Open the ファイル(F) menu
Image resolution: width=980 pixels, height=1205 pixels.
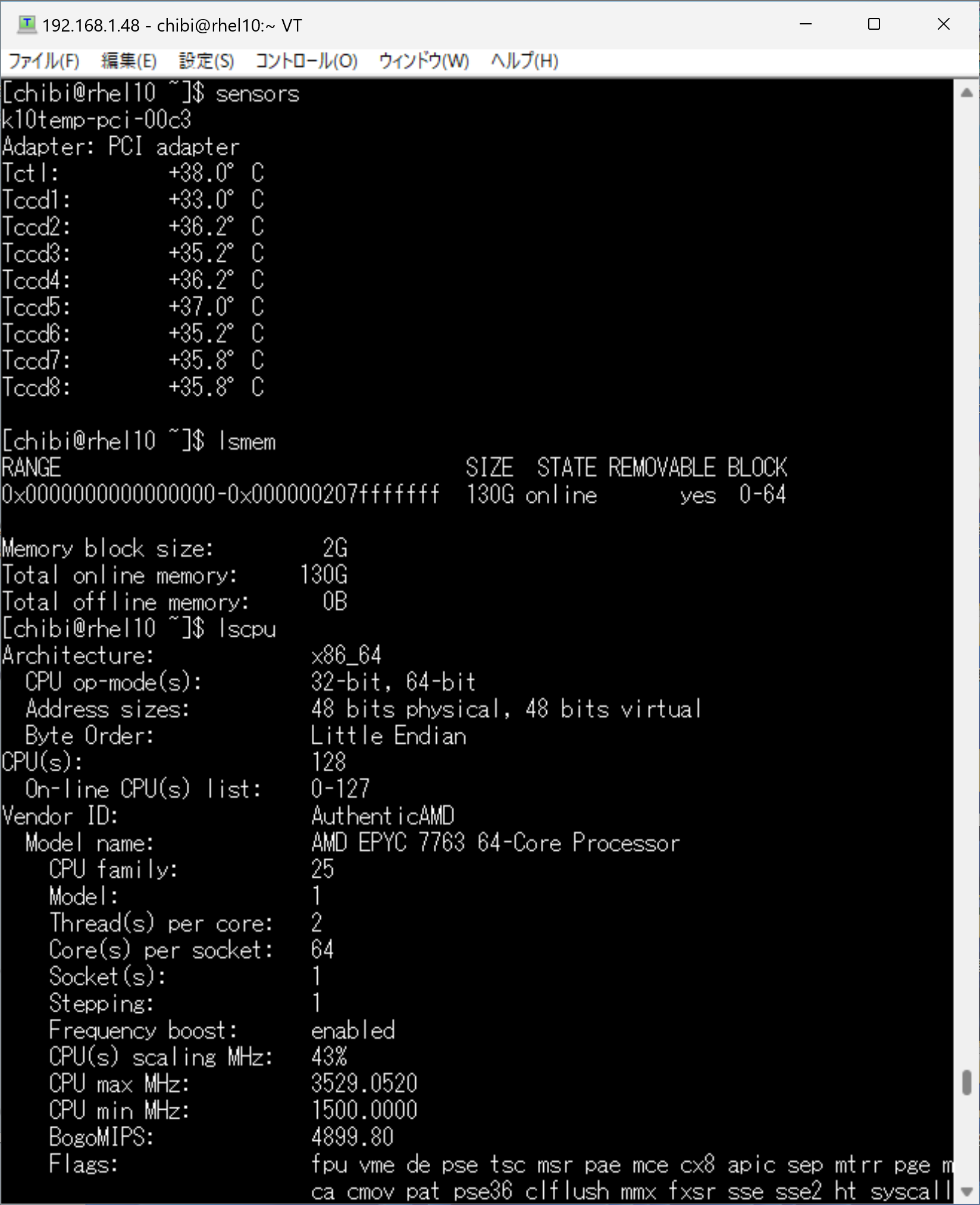pos(43,61)
